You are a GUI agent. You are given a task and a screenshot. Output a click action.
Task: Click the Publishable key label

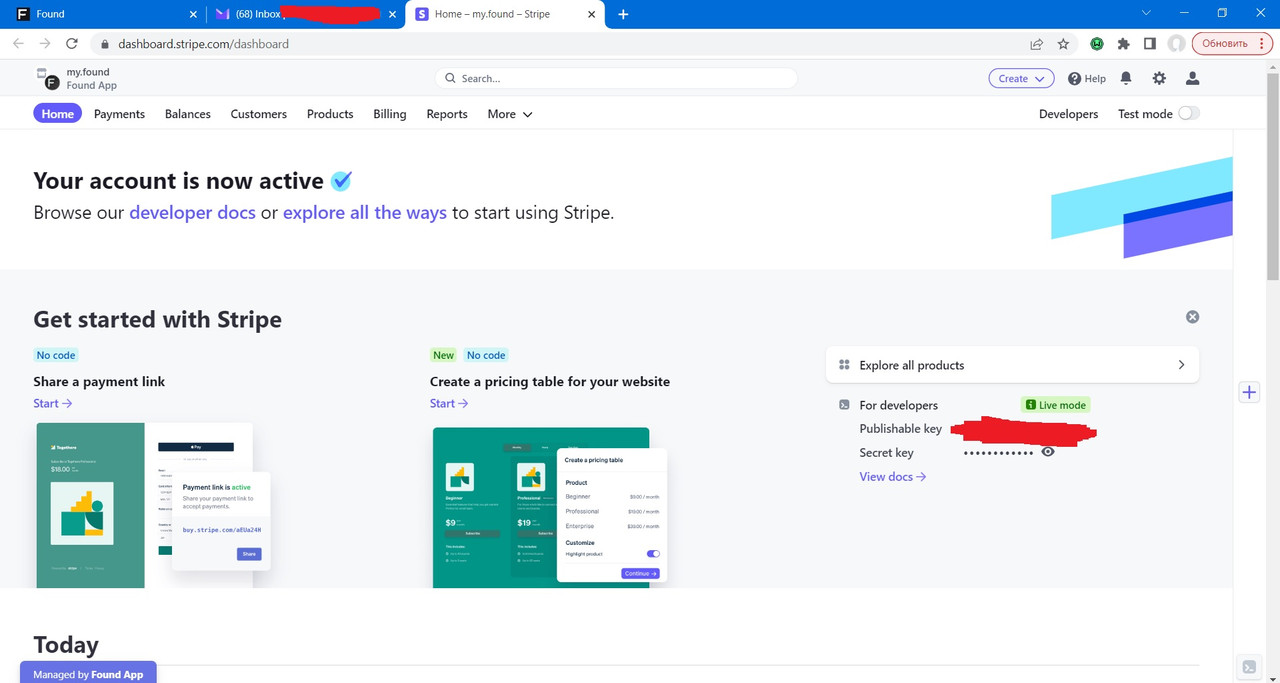coord(900,428)
